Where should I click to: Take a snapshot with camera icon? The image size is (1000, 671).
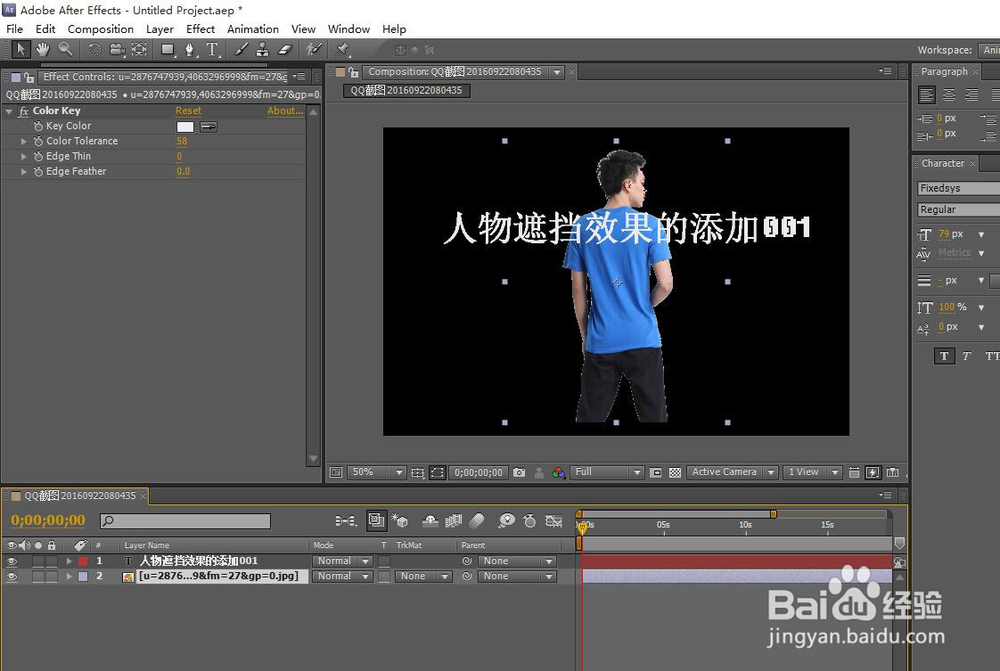[519, 473]
